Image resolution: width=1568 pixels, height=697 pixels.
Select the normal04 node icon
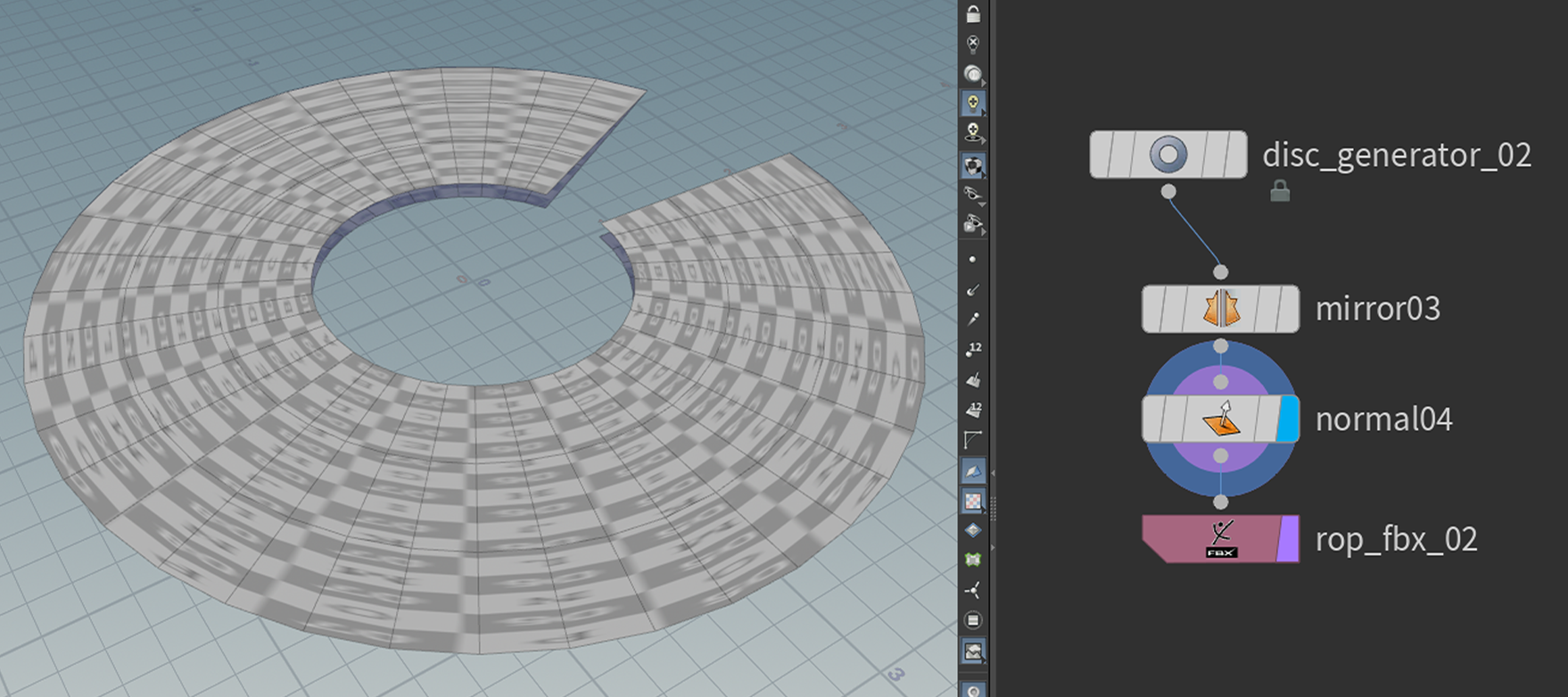pos(1220,419)
